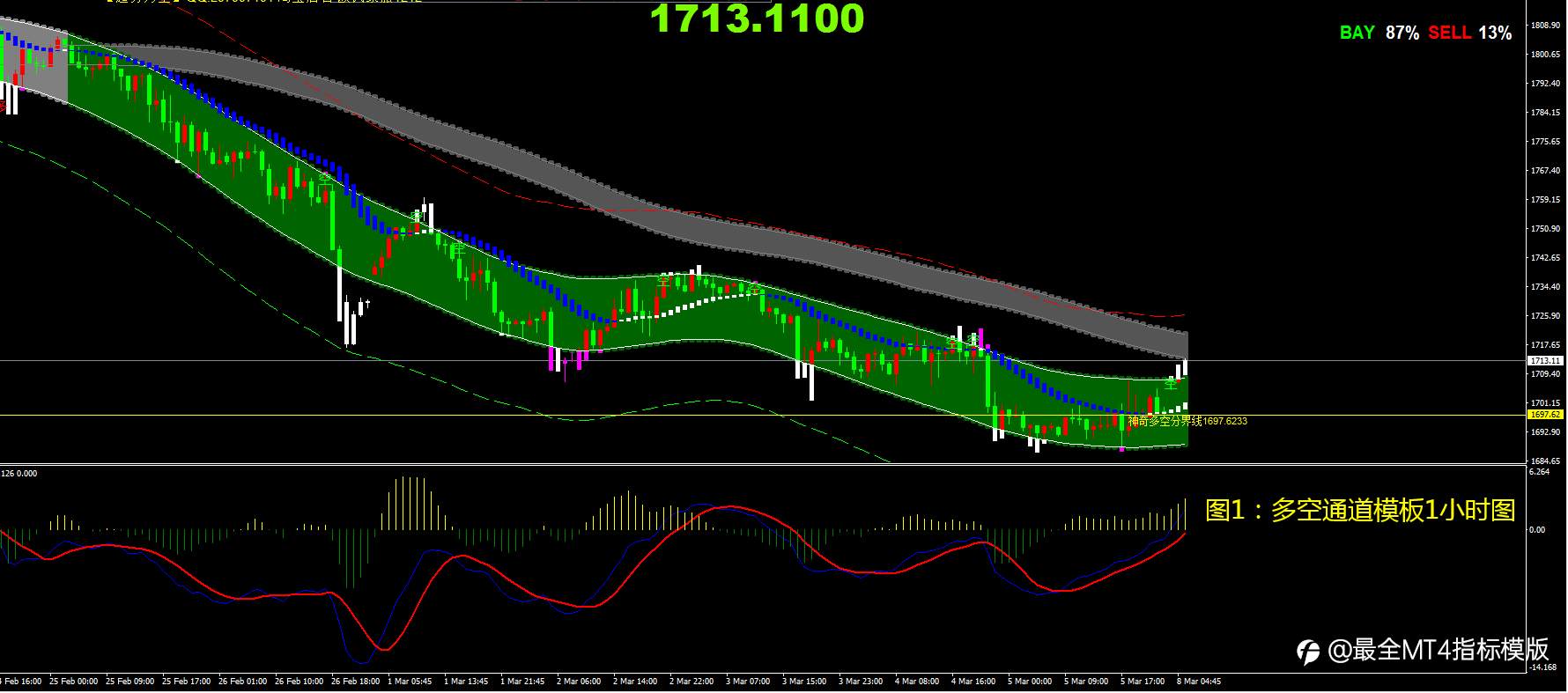The width and height of the screenshot is (1568, 693).
Task: Click the 1784.15 price axis label
Action: pyautogui.click(x=1546, y=113)
